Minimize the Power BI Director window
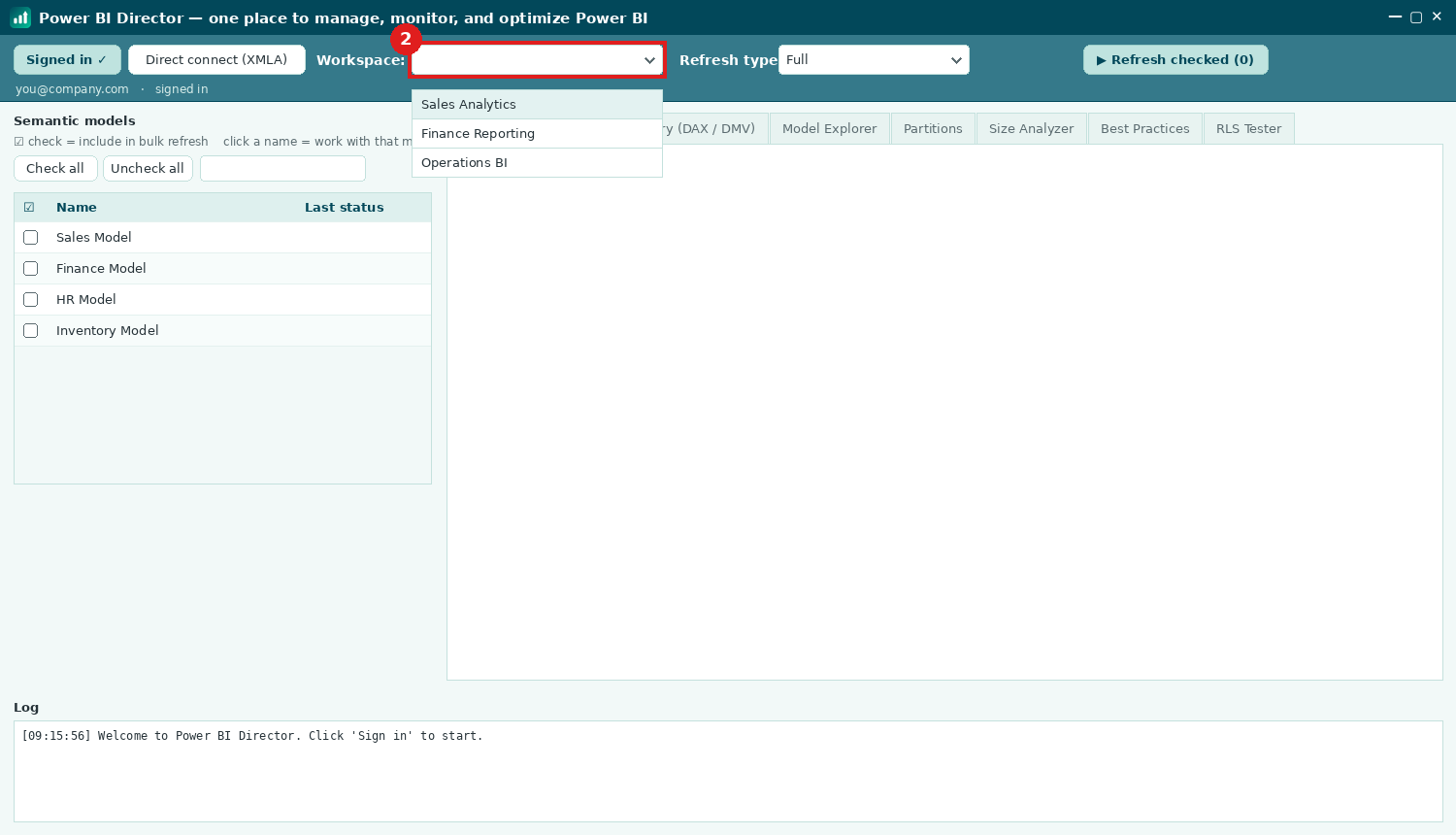The height and width of the screenshot is (835, 1456). click(1395, 17)
